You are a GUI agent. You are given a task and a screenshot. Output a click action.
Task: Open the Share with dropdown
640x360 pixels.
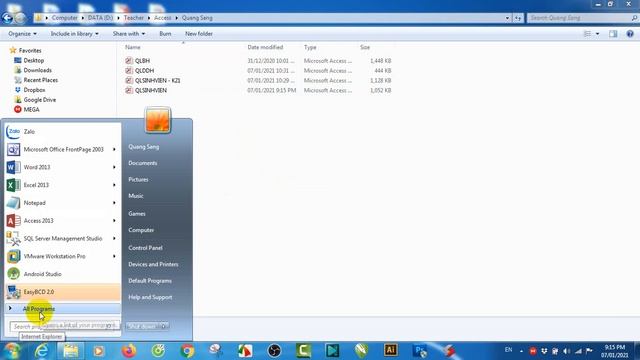[x=129, y=34]
